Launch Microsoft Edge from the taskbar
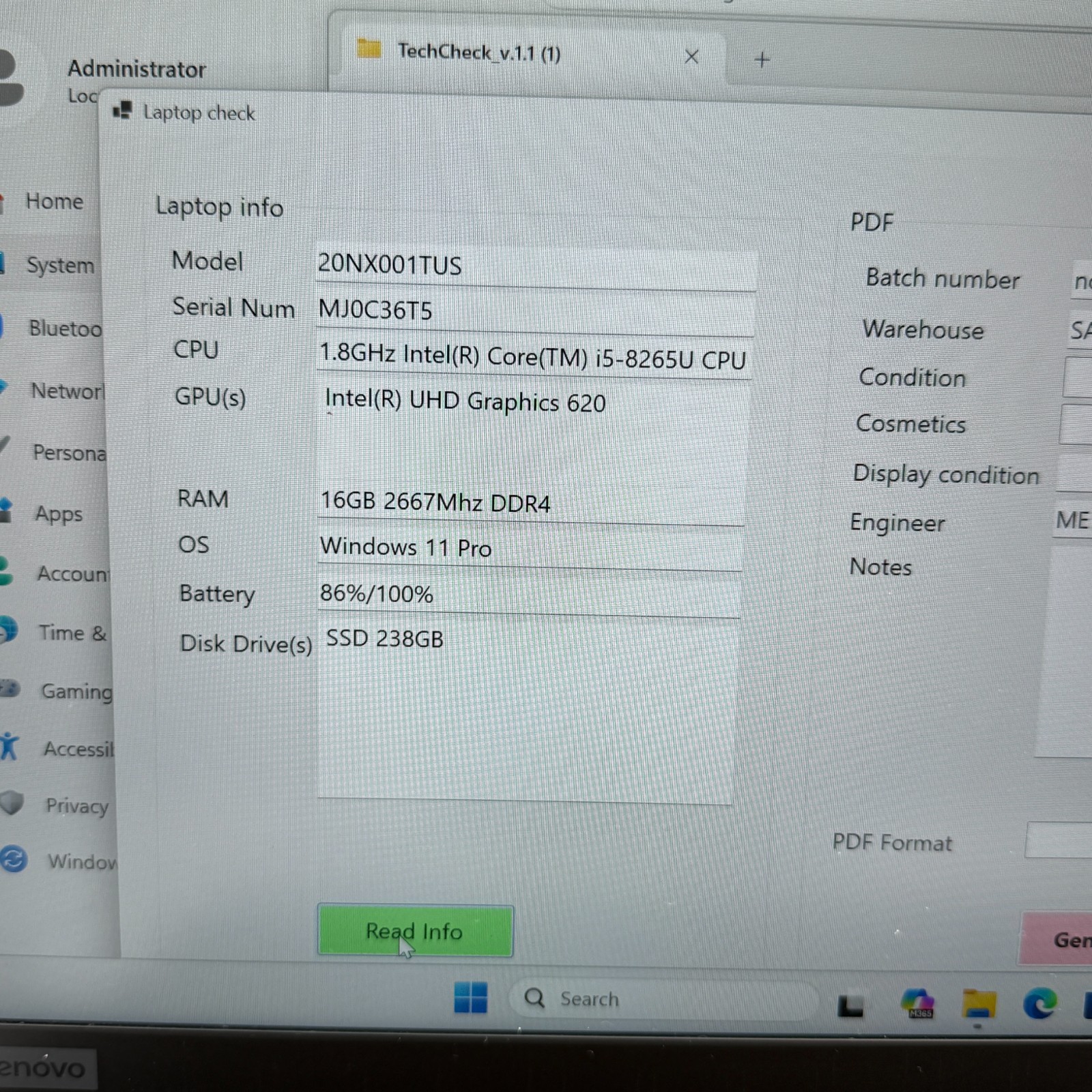The width and height of the screenshot is (1092, 1092). coord(1039,1003)
